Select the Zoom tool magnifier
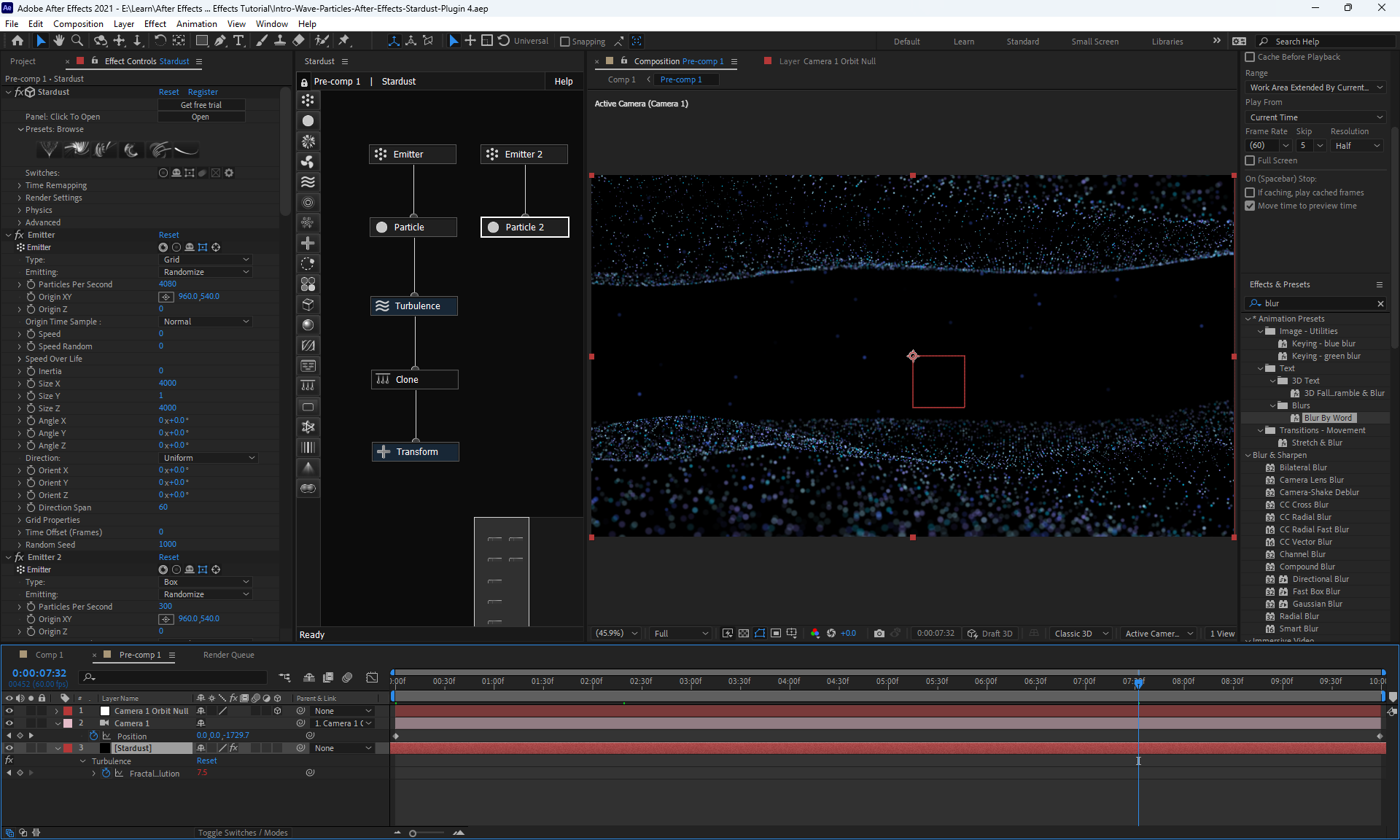The width and height of the screenshot is (1400, 840). tap(77, 41)
